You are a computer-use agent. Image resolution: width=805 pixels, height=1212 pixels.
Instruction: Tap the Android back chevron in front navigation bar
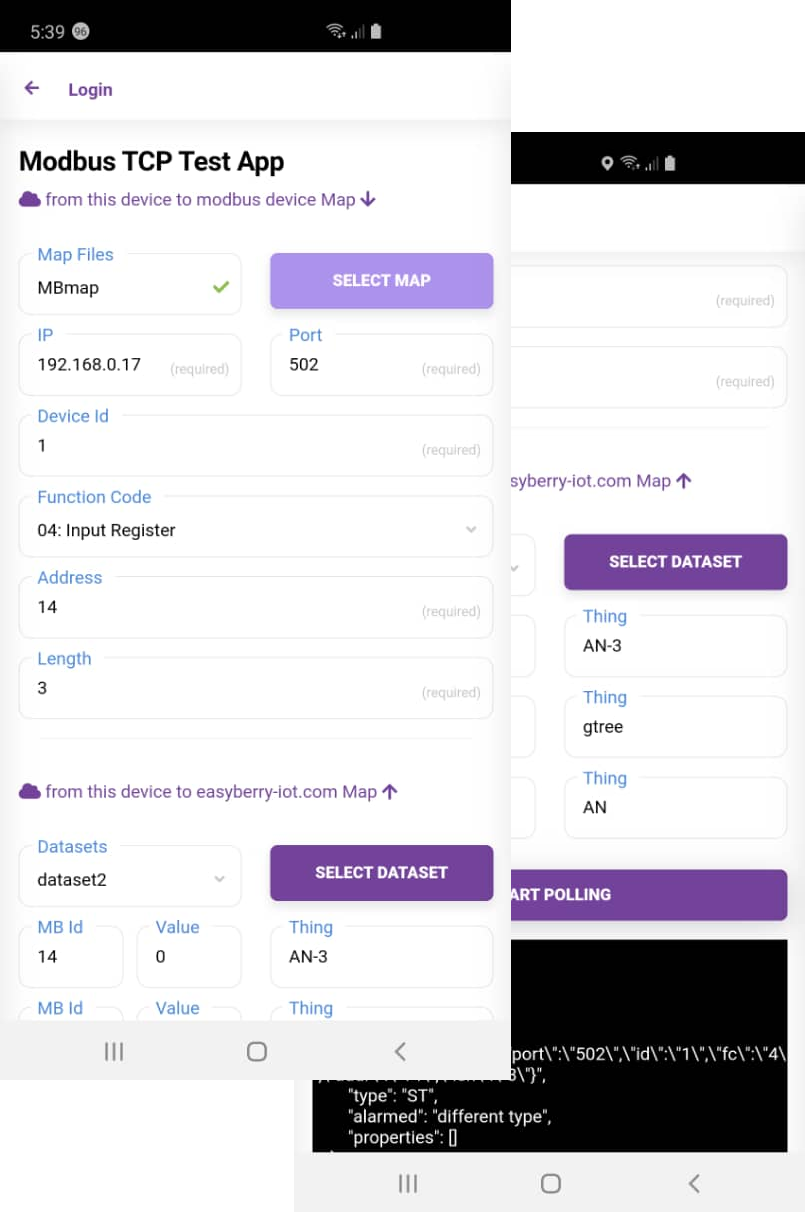click(400, 1051)
